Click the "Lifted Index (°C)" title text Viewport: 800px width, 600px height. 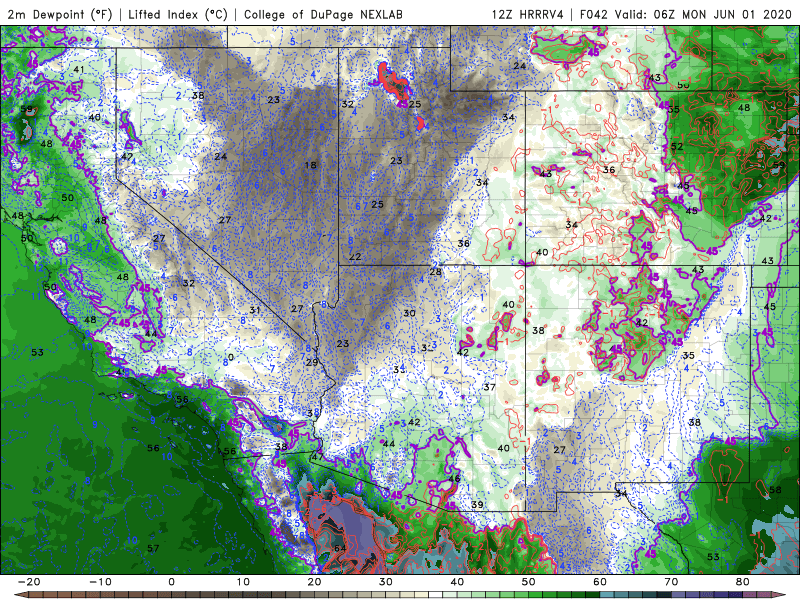tap(178, 14)
